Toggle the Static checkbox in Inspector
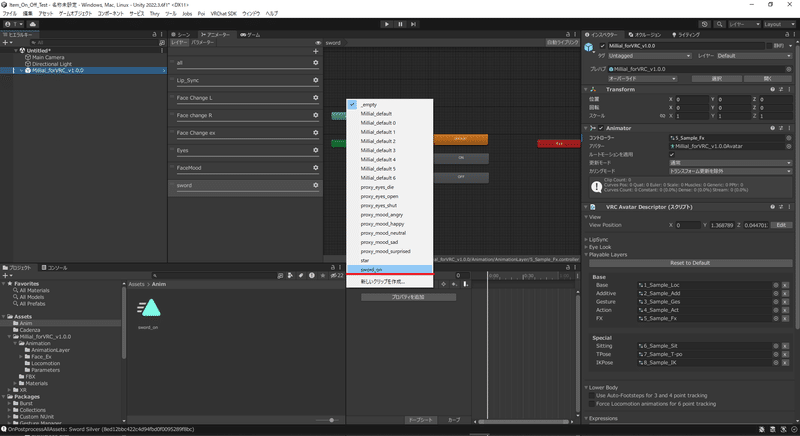The image size is (800, 436). [769, 46]
